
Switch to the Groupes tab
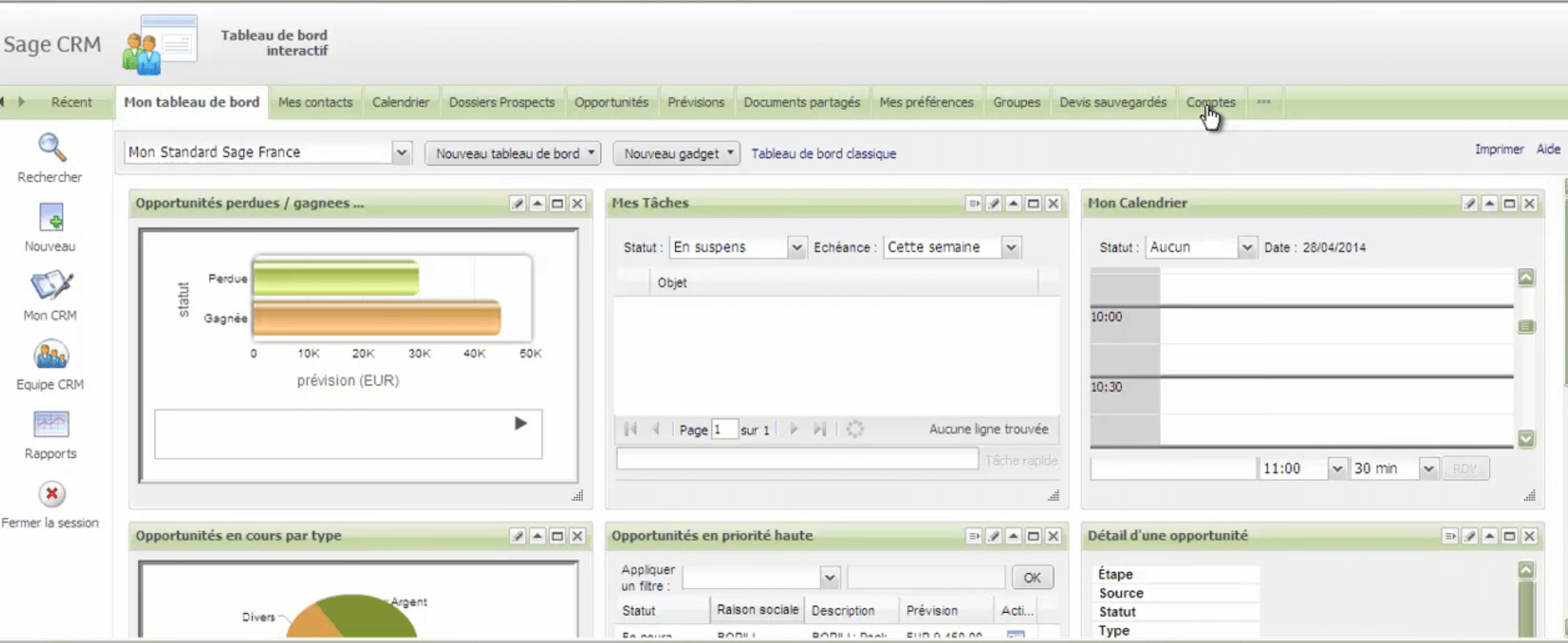[x=1017, y=102]
